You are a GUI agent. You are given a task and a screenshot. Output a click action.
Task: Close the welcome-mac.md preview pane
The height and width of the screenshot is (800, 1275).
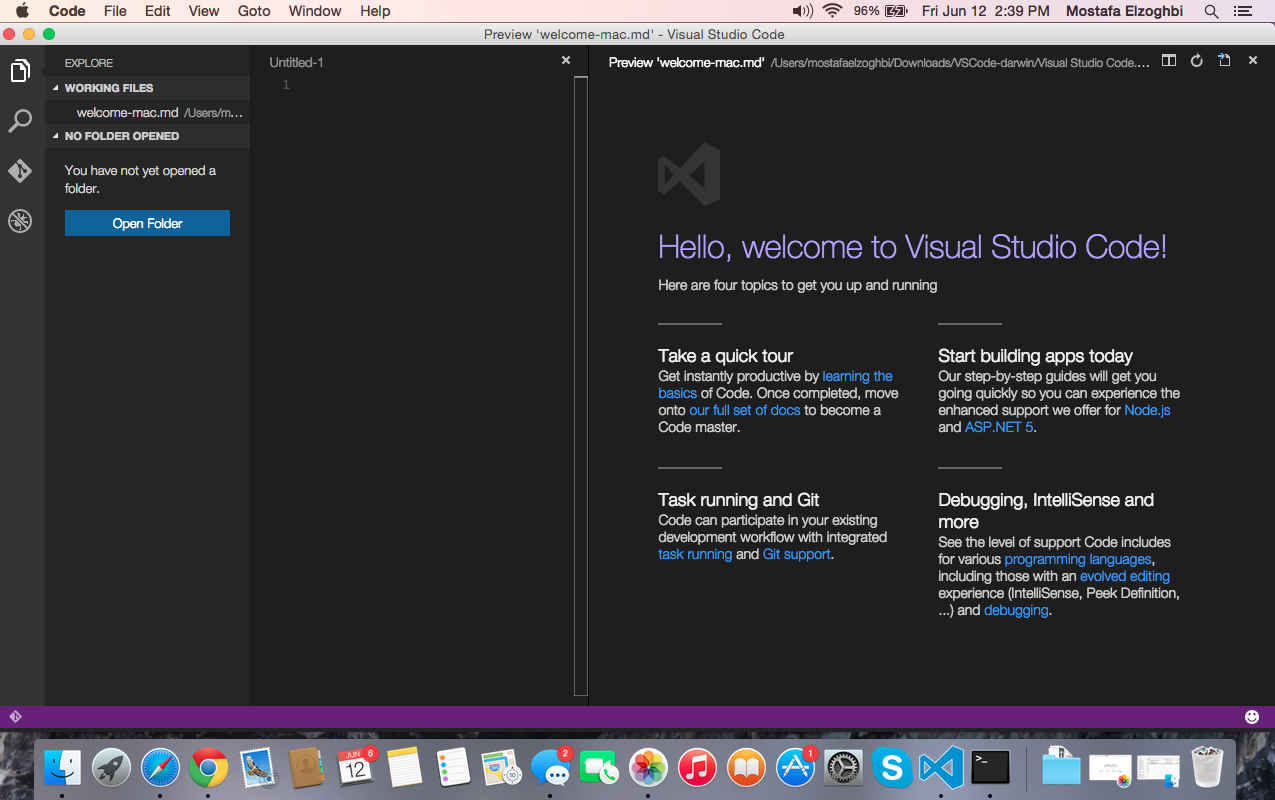tap(1252, 61)
